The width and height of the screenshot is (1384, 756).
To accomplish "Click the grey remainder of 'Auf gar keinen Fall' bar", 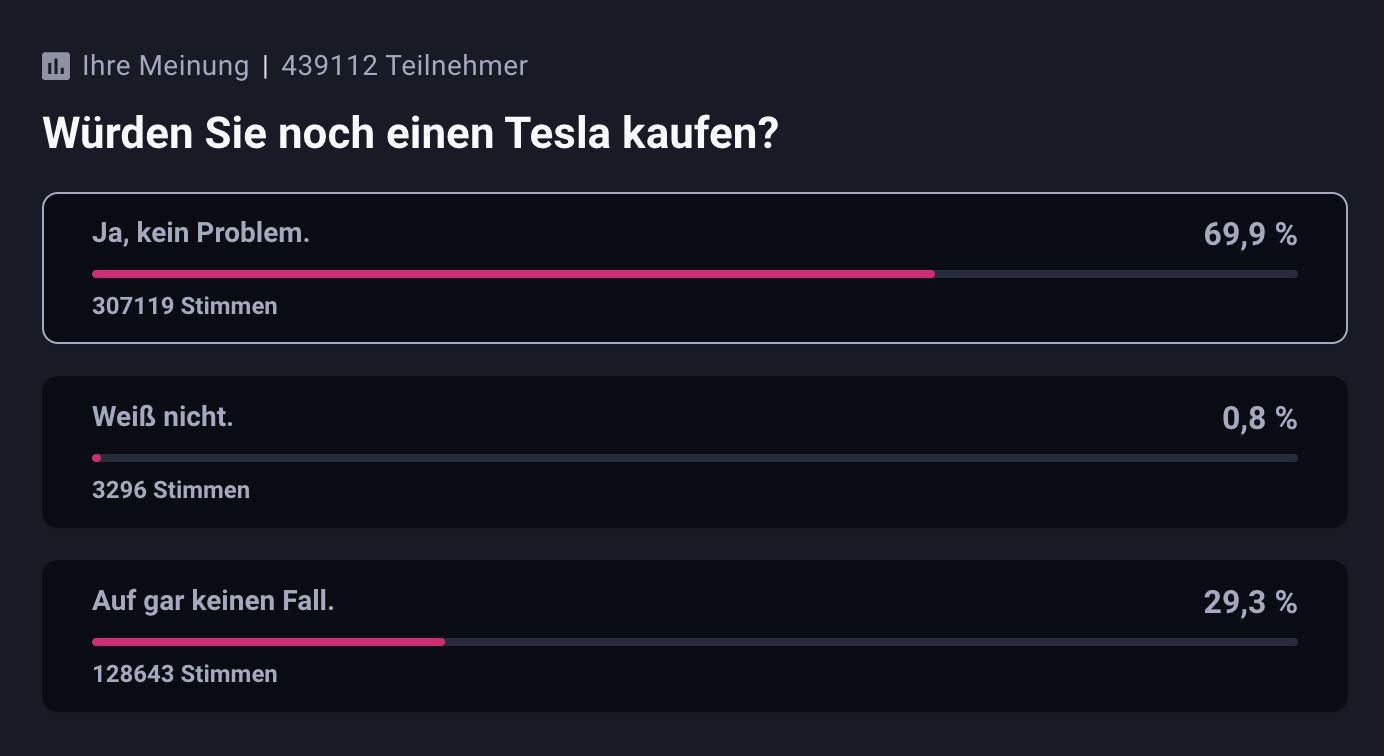I will pos(871,642).
